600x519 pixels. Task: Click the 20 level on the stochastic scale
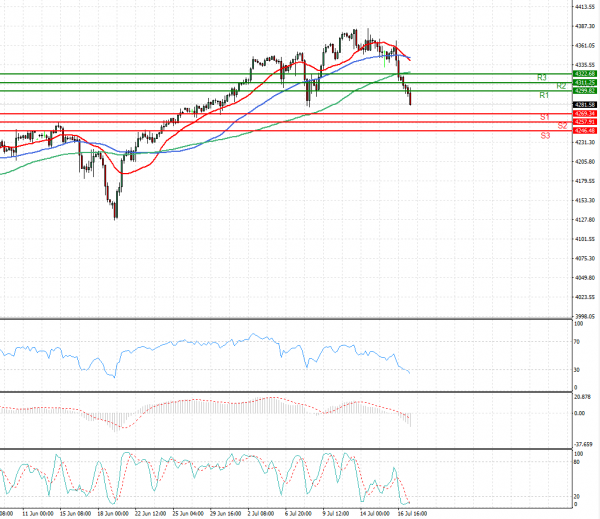point(577,497)
